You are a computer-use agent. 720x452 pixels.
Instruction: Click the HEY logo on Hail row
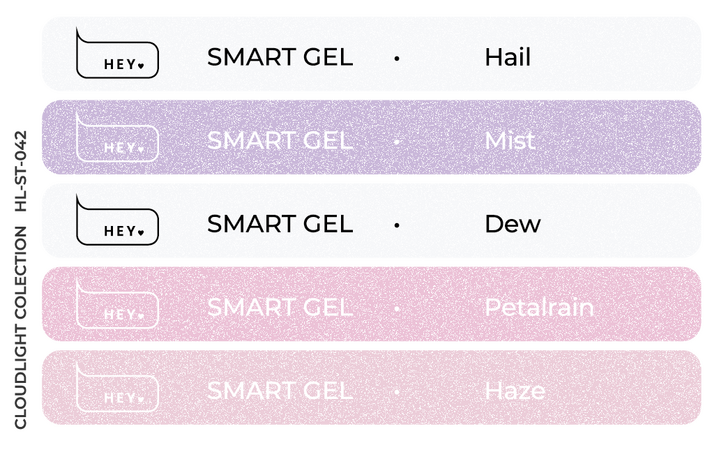pyautogui.click(x=118, y=53)
